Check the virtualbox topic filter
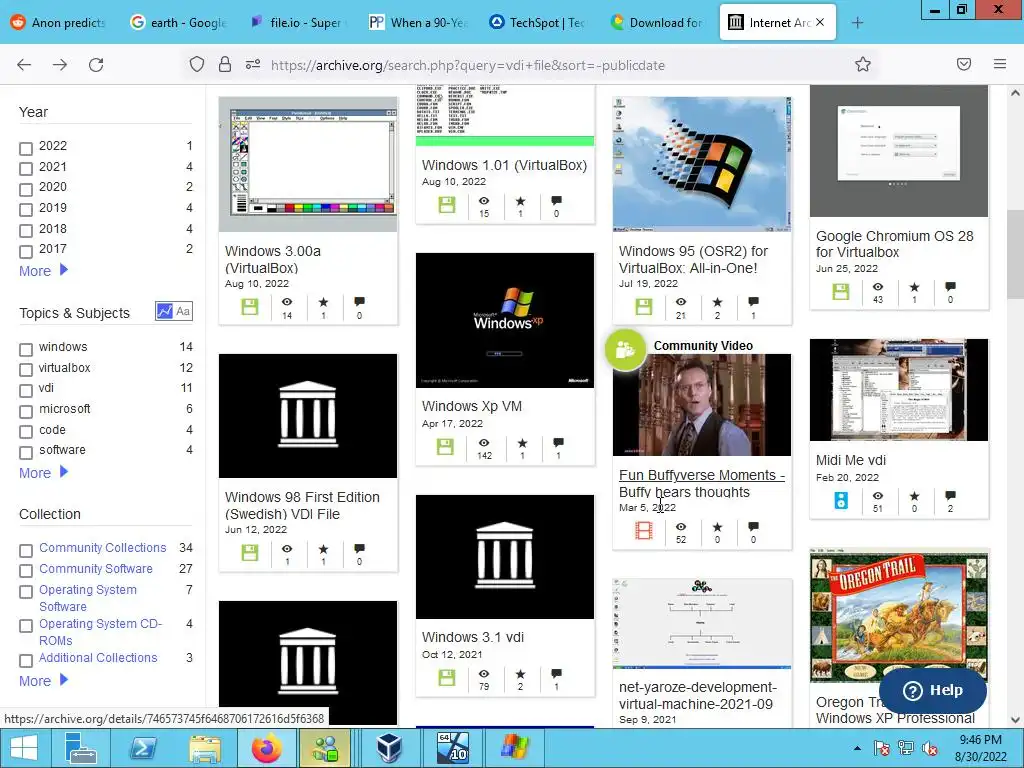The width and height of the screenshot is (1024, 768). point(26,370)
